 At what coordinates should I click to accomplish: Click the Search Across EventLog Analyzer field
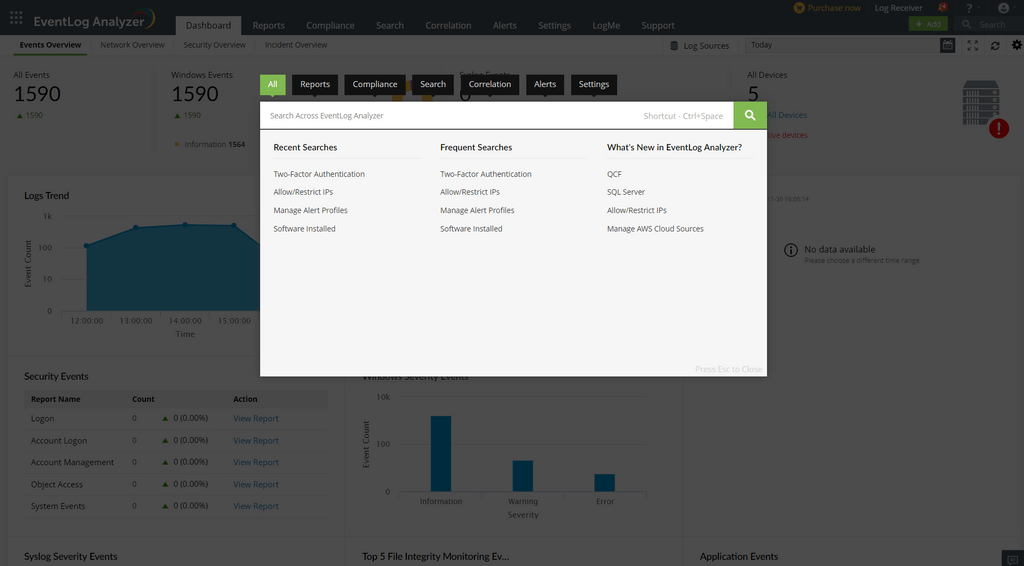point(496,116)
